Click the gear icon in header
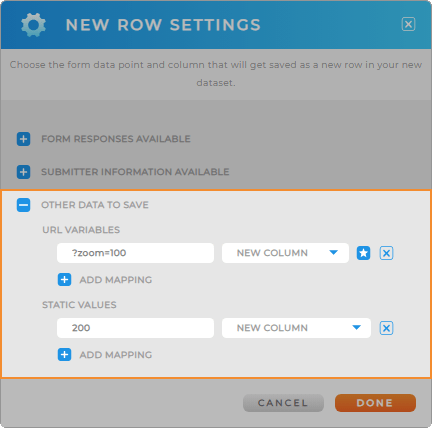Image resolution: width=432 pixels, height=428 pixels. [x=33, y=25]
